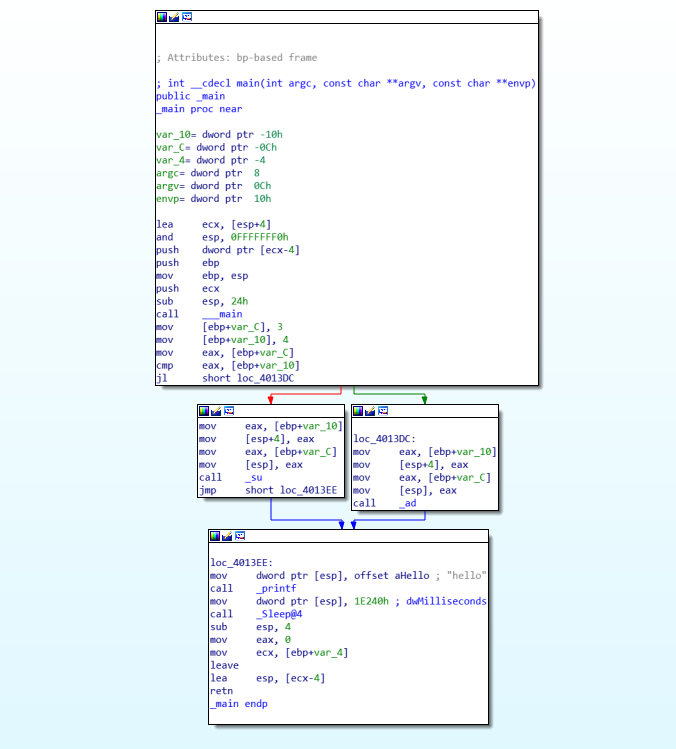
Task: Click the group icon on the loc_4013EE node
Action: click(x=240, y=536)
